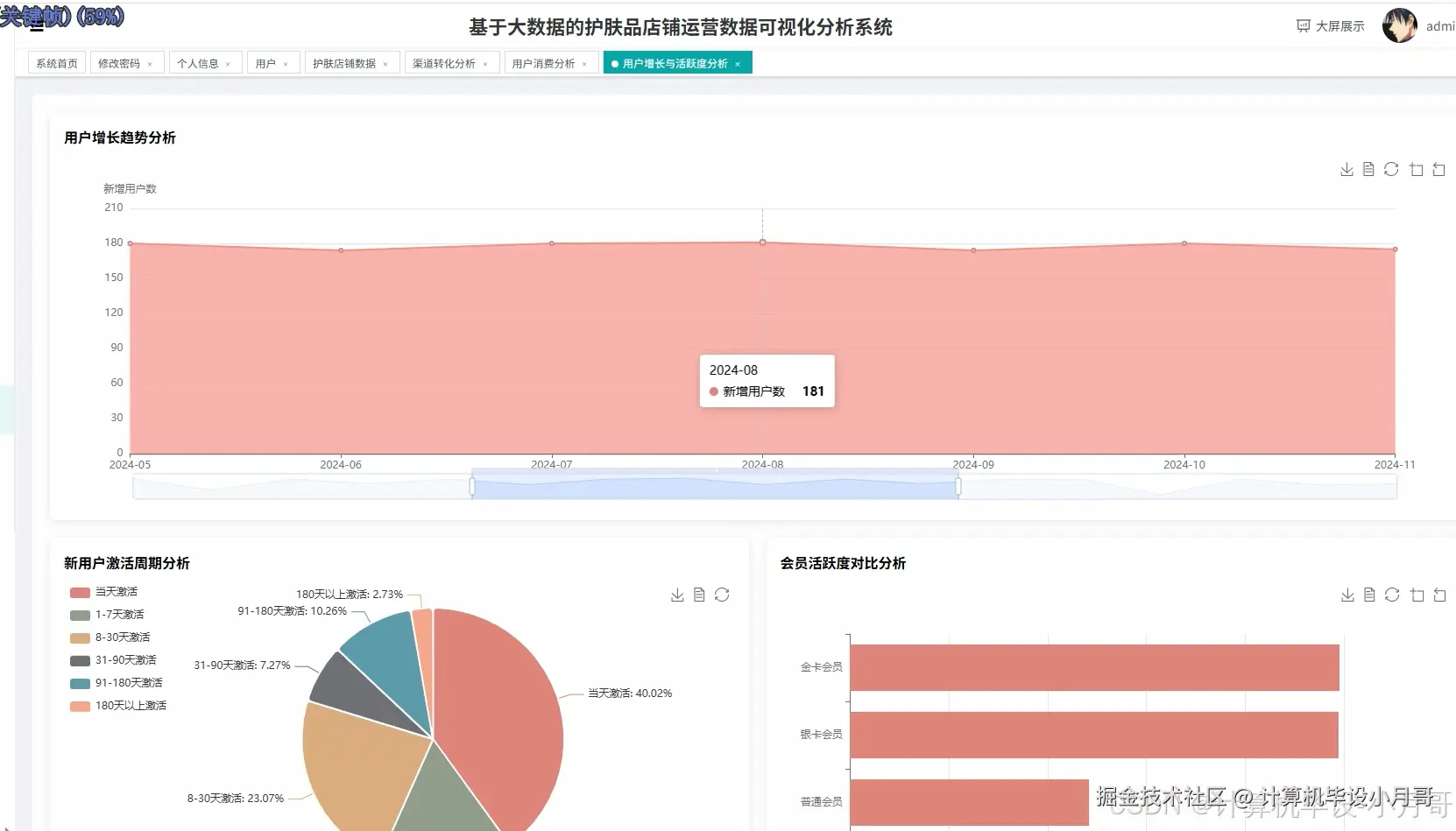Image resolution: width=1456 pixels, height=831 pixels.
Task: Open data view for the member activity comparison chart
Action: 1369,595
